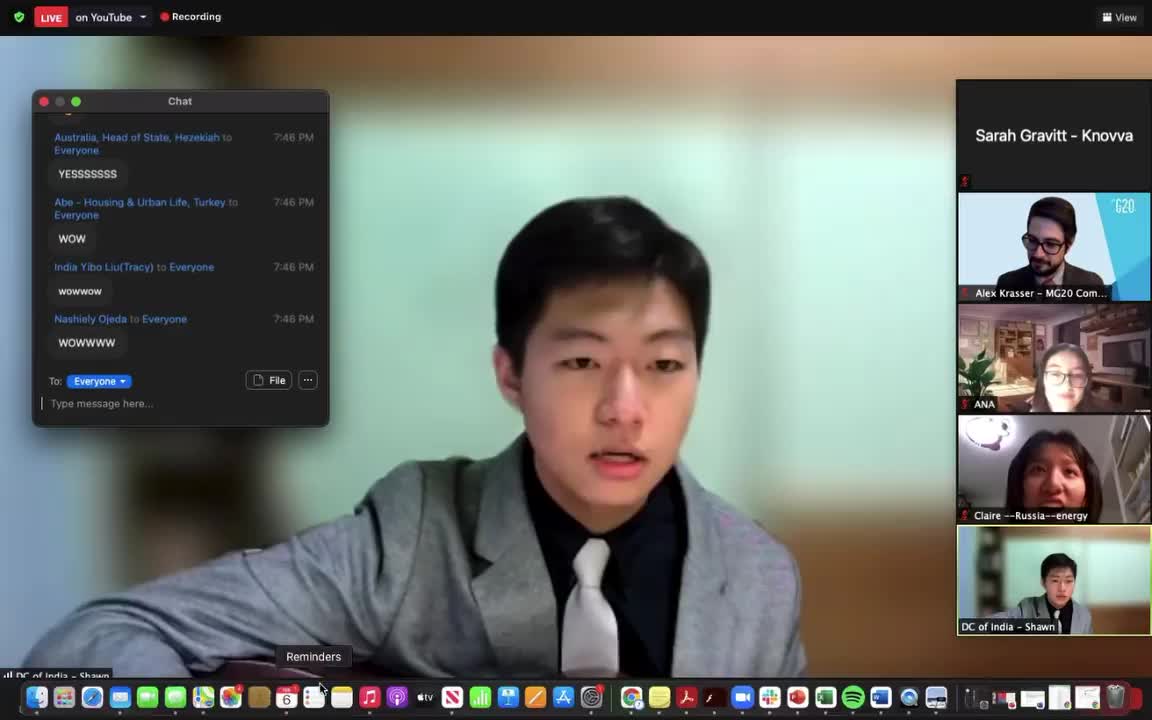Click the Chat window title

tap(180, 101)
